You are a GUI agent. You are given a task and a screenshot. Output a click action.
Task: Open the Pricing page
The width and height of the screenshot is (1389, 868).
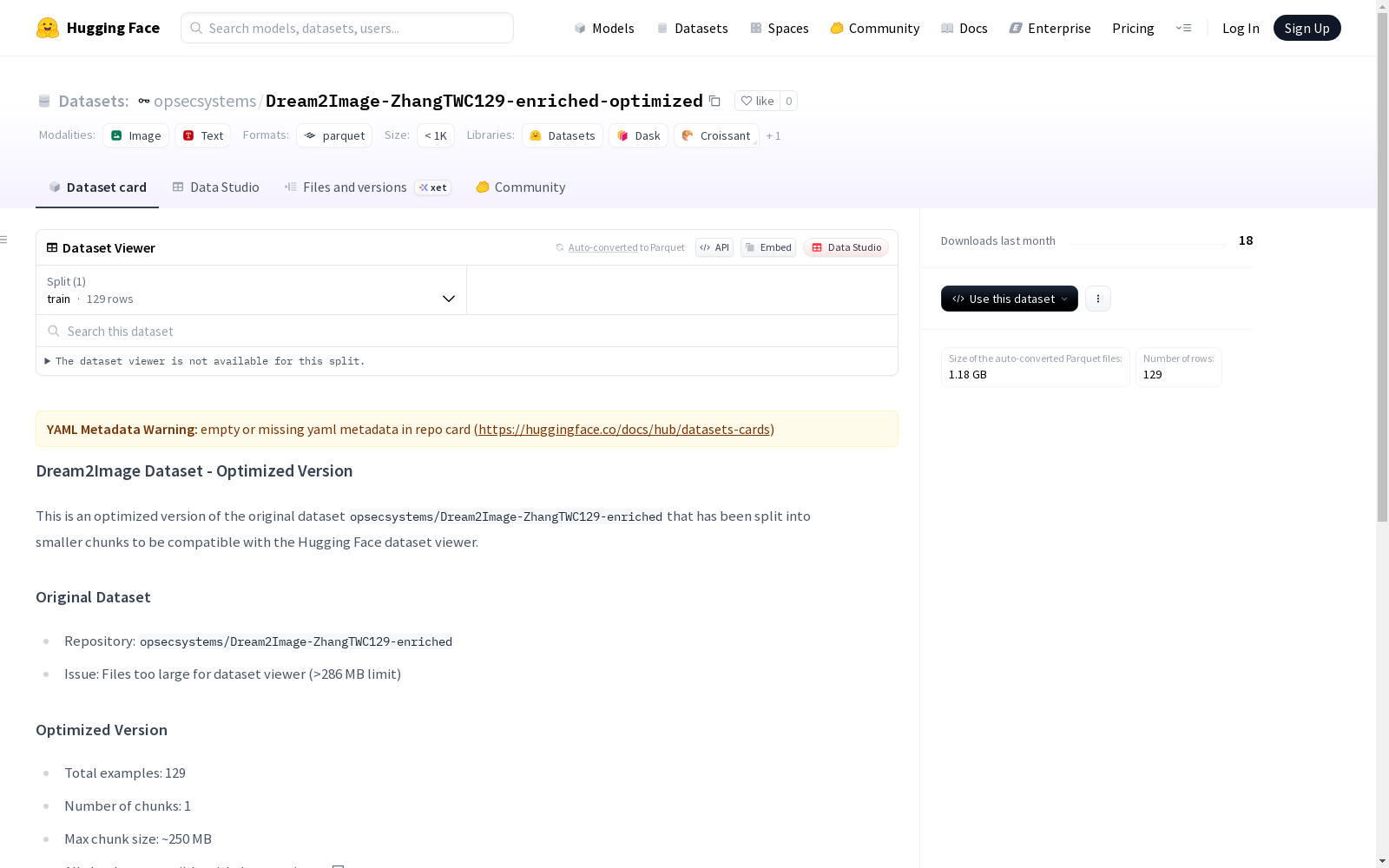1133,28
